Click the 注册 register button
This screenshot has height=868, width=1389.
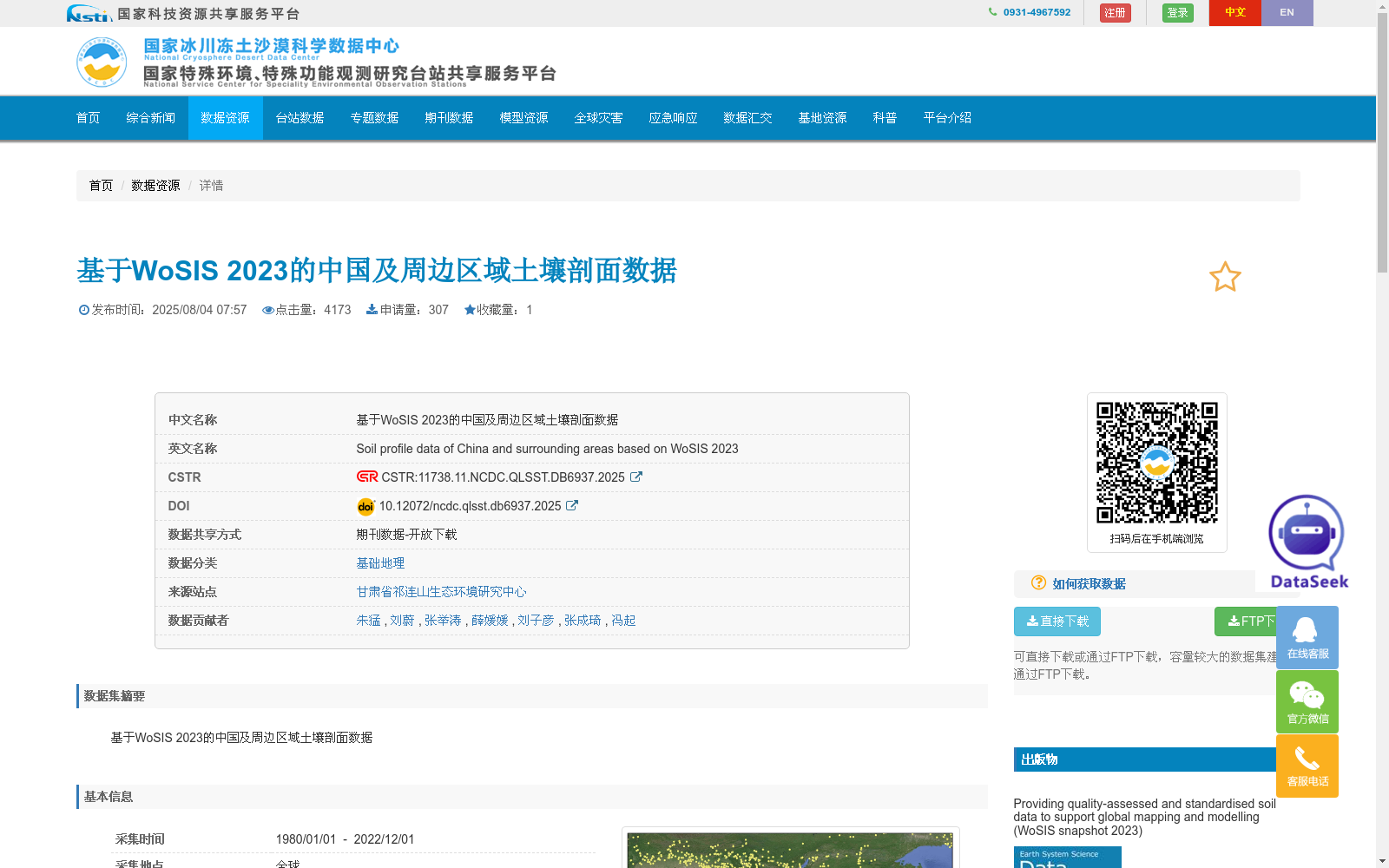(x=1115, y=13)
